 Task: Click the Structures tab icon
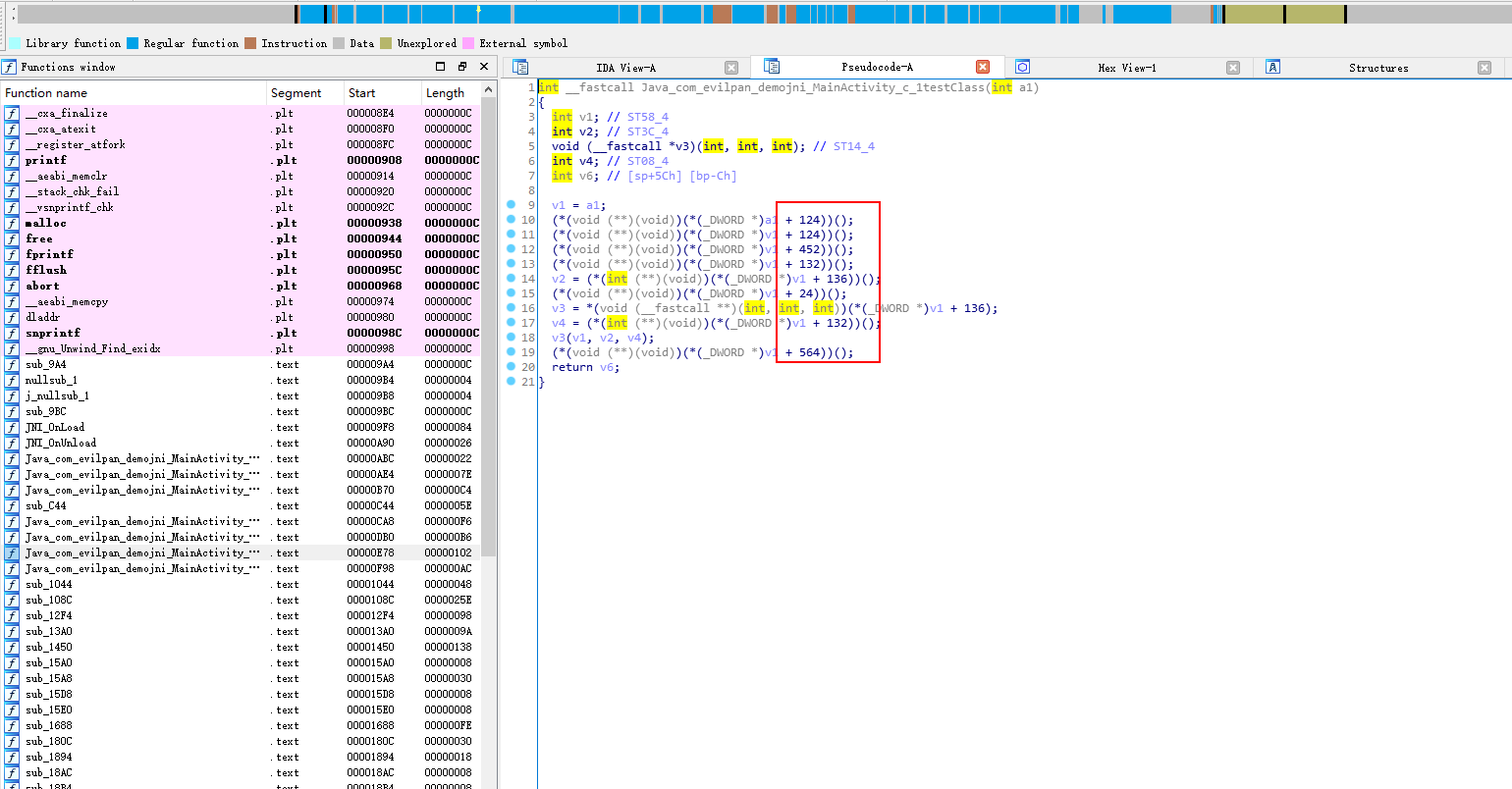(x=1272, y=67)
